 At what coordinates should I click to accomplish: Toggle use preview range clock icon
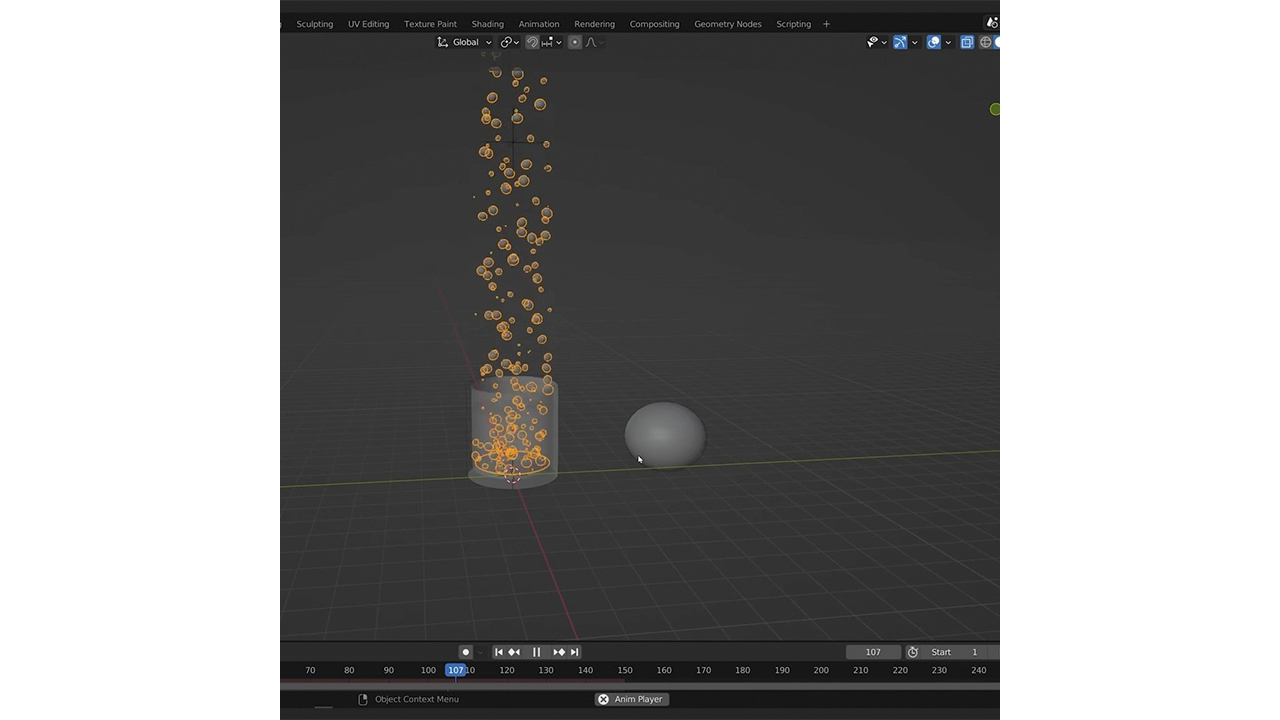point(912,652)
